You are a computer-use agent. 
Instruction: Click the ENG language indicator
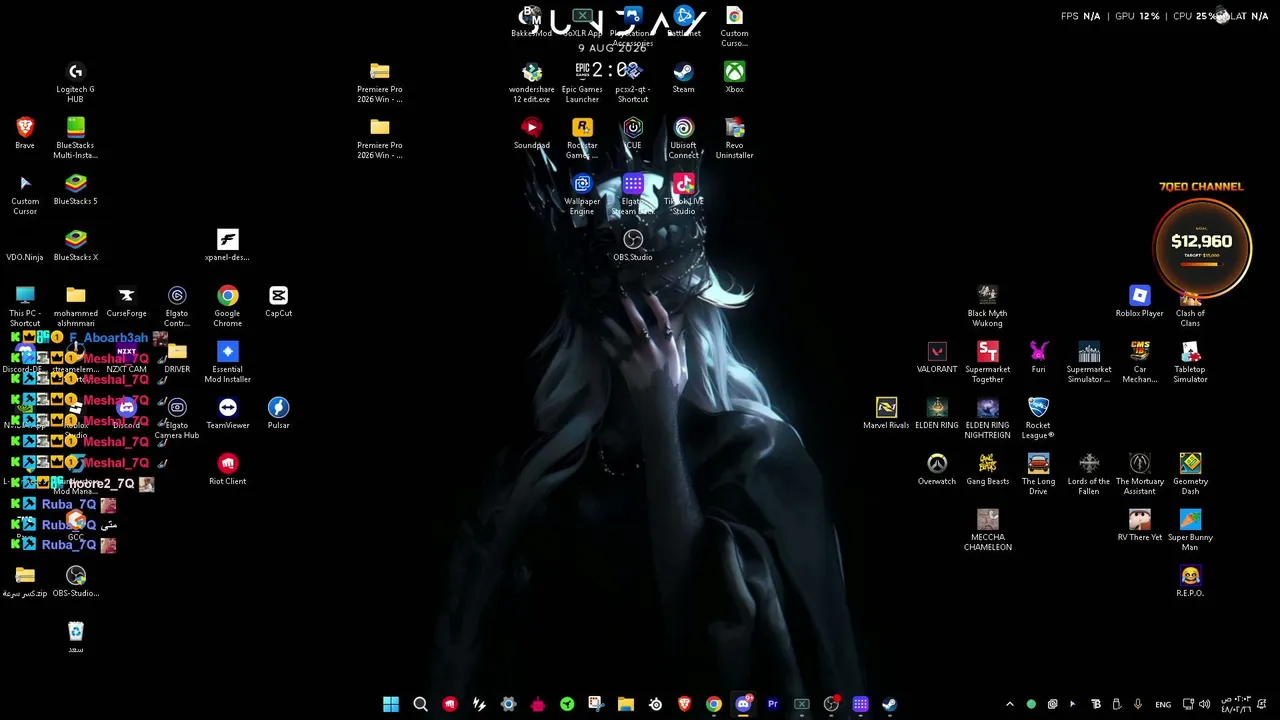(1163, 704)
